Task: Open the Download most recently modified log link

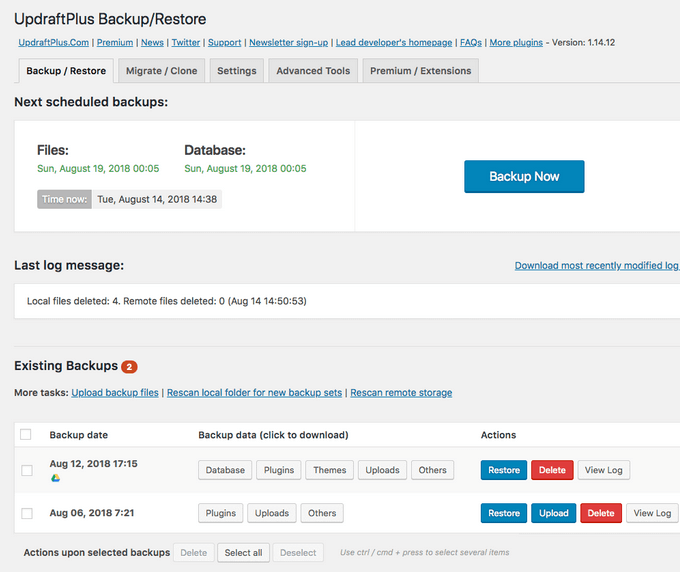Action: click(x=596, y=266)
